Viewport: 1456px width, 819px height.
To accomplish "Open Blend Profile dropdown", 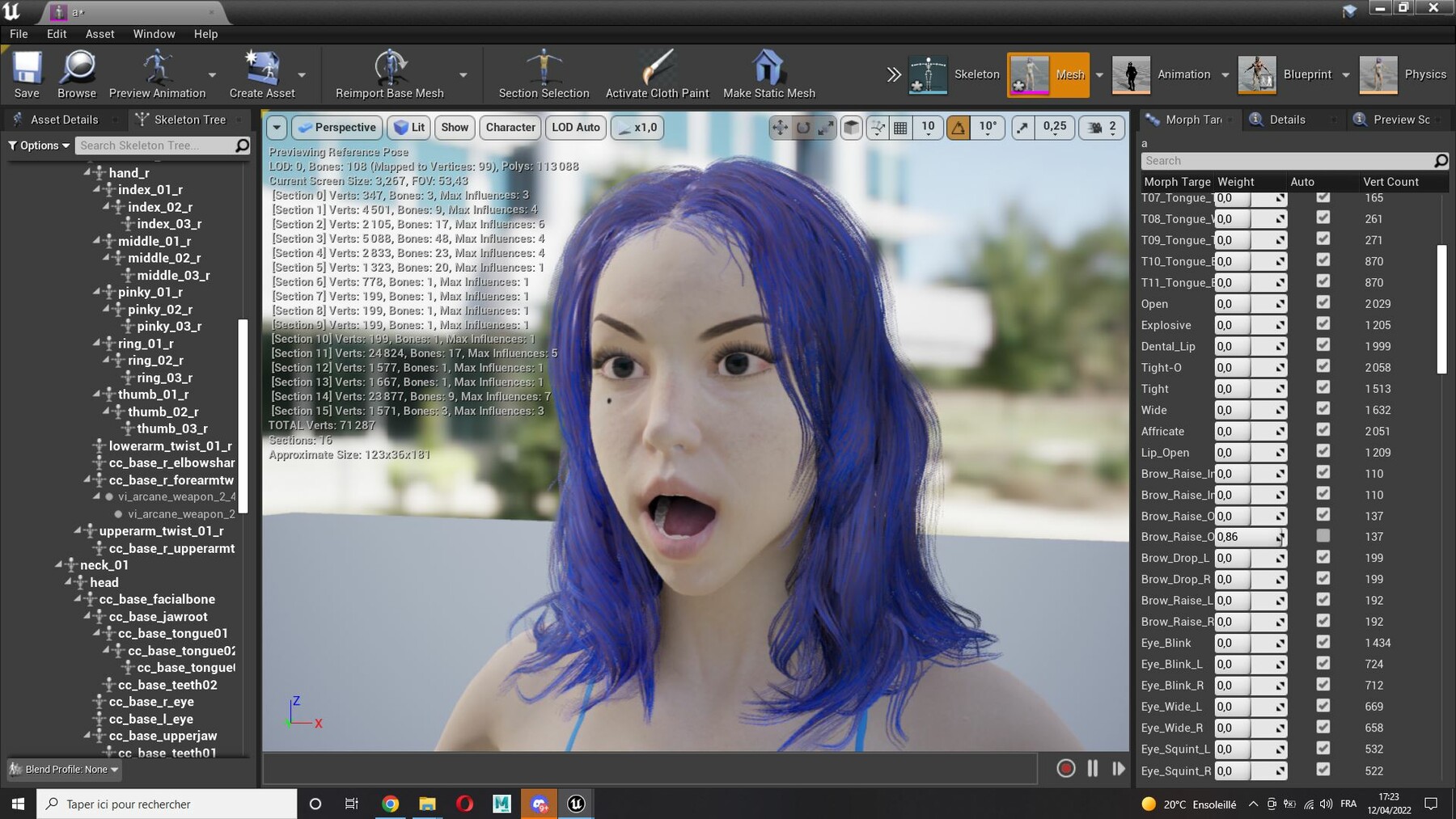I will click(65, 769).
